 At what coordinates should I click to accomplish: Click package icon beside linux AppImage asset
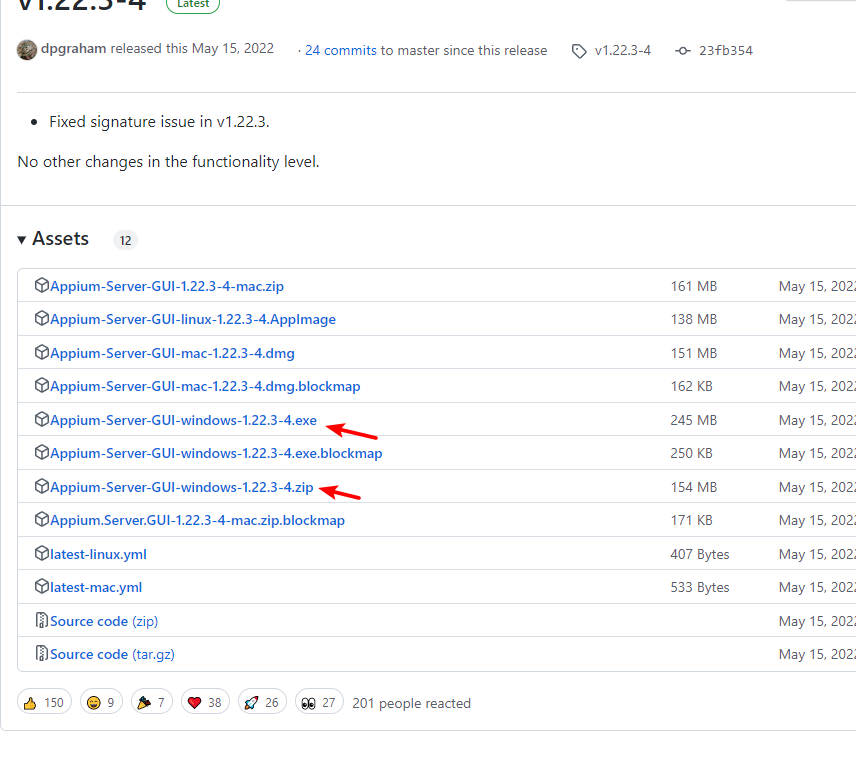[x=41, y=318]
